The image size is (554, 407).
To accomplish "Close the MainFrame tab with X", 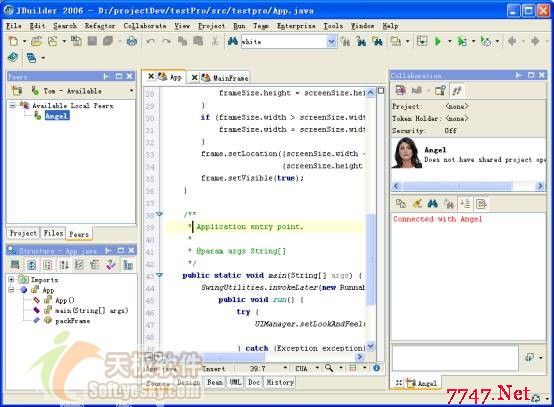I will point(194,77).
